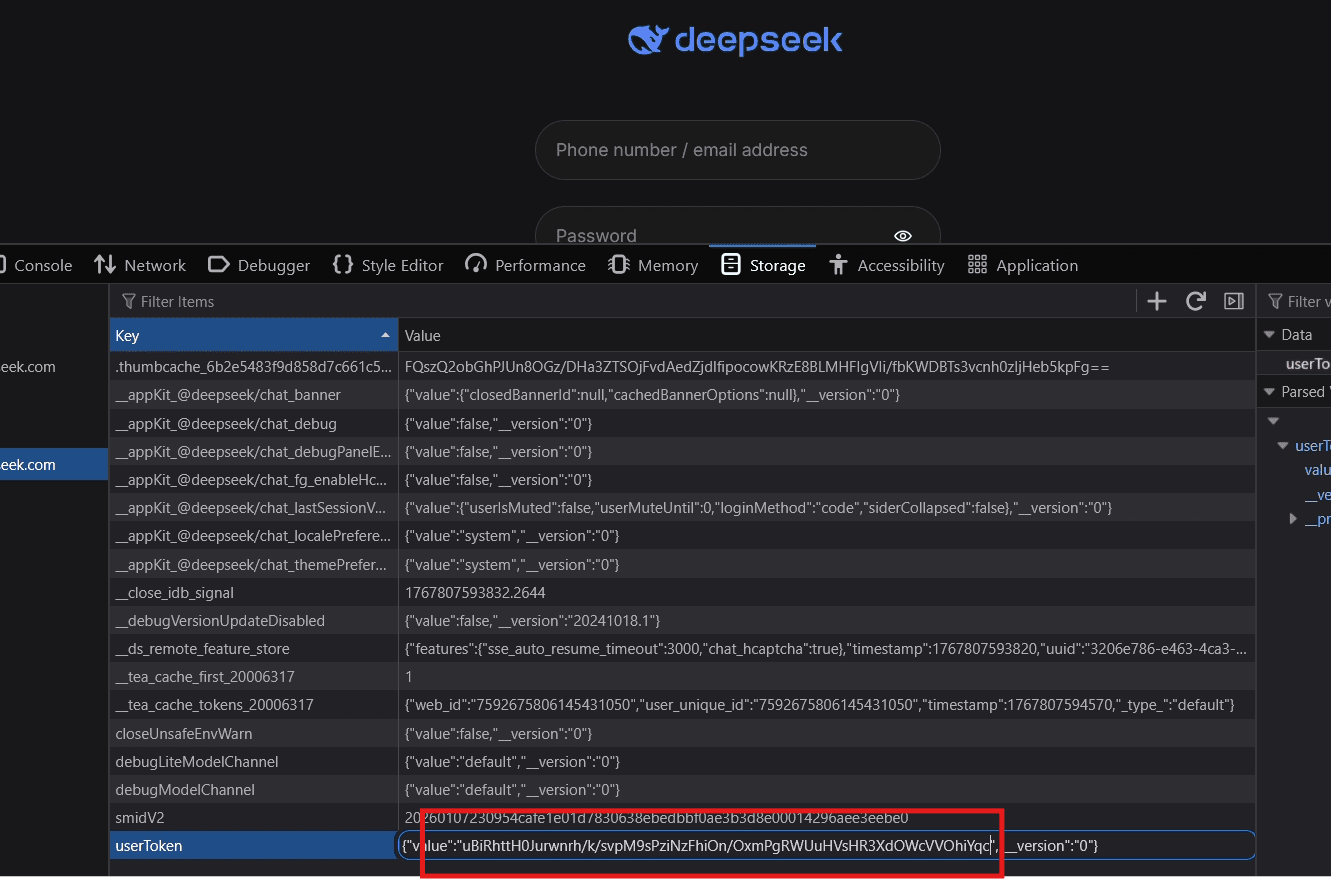This screenshot has width=1331, height=879.
Task: Select the __tea_cache_tokens_20006317 key
Action: point(254,705)
